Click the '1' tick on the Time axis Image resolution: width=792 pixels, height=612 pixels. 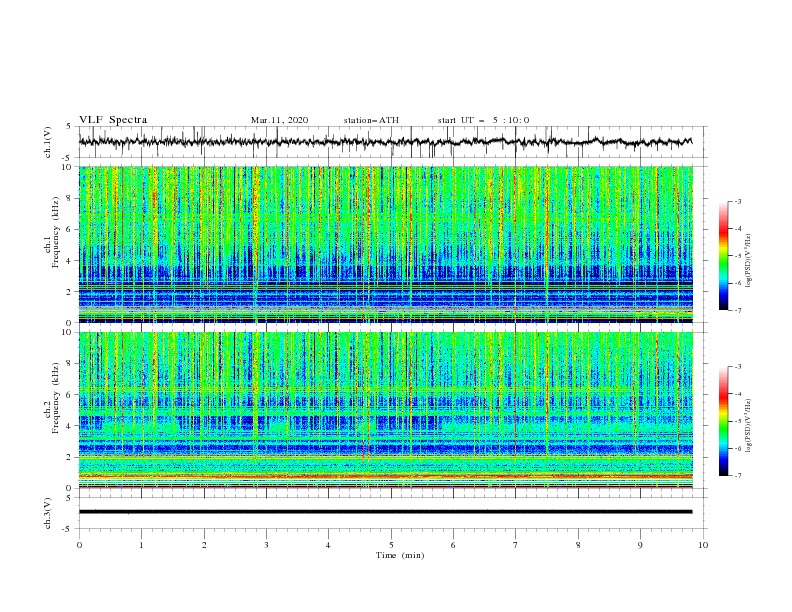tap(141, 545)
